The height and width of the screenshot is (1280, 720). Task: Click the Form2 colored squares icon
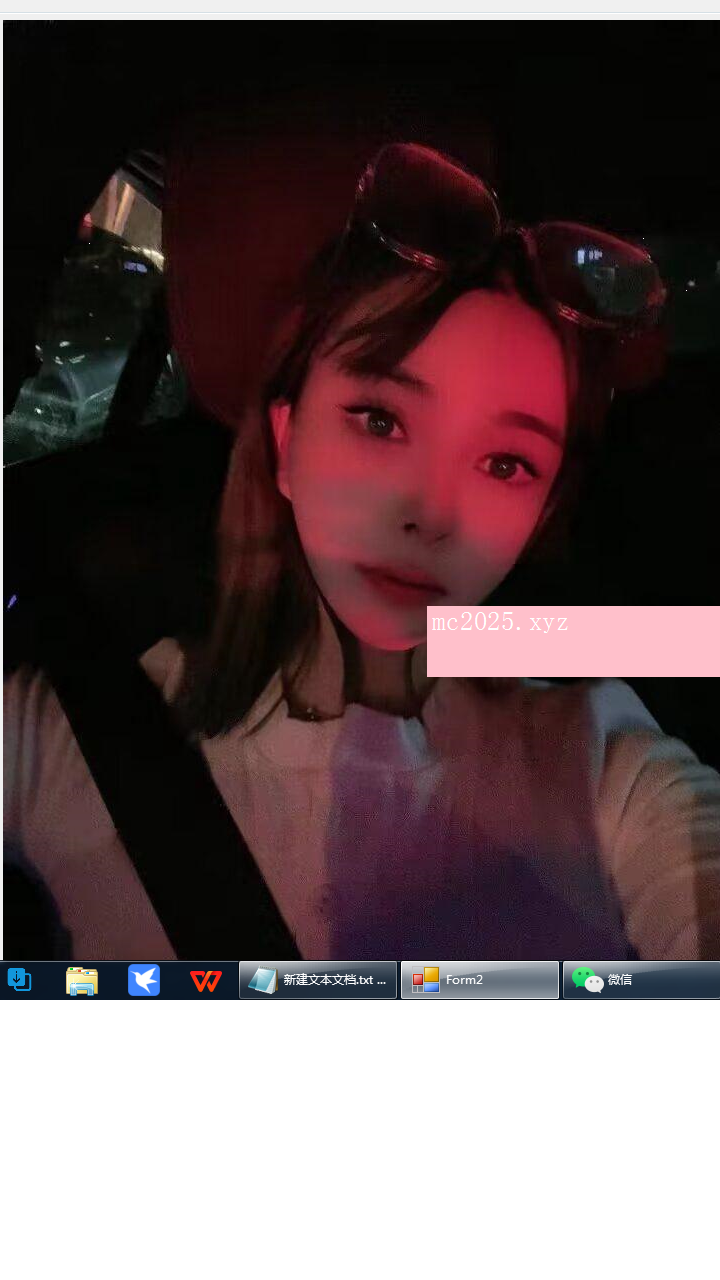[426, 981]
